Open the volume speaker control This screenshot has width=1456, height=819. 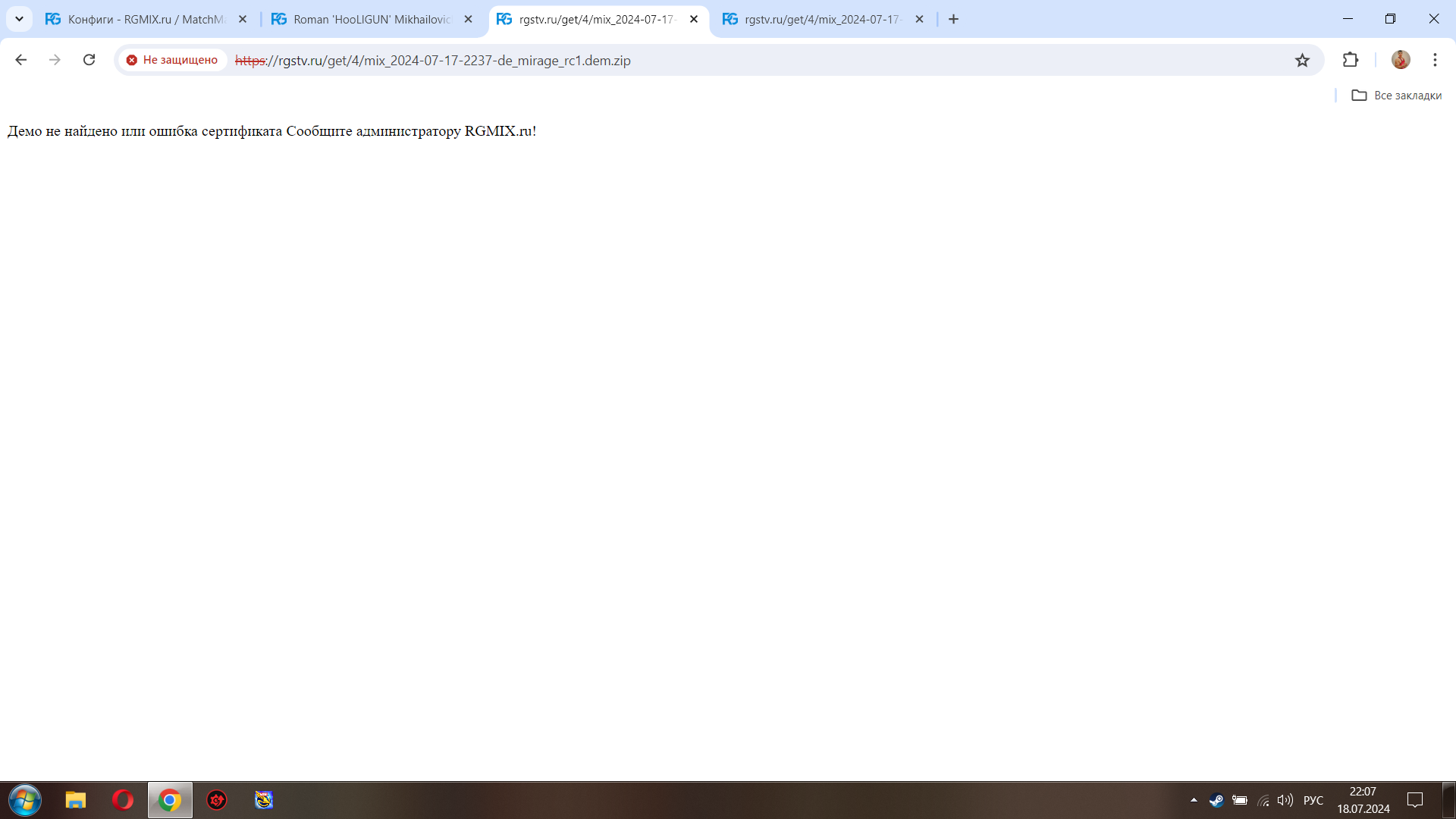coord(1285,800)
